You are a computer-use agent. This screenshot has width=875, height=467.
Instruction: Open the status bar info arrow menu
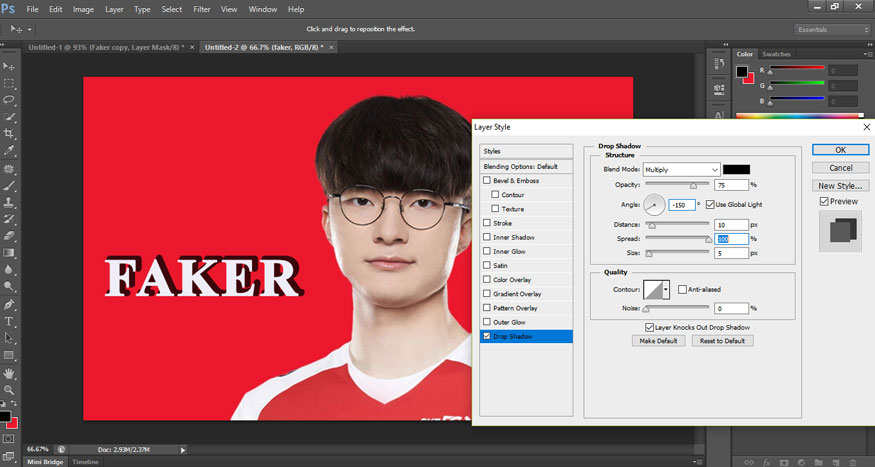[x=182, y=449]
